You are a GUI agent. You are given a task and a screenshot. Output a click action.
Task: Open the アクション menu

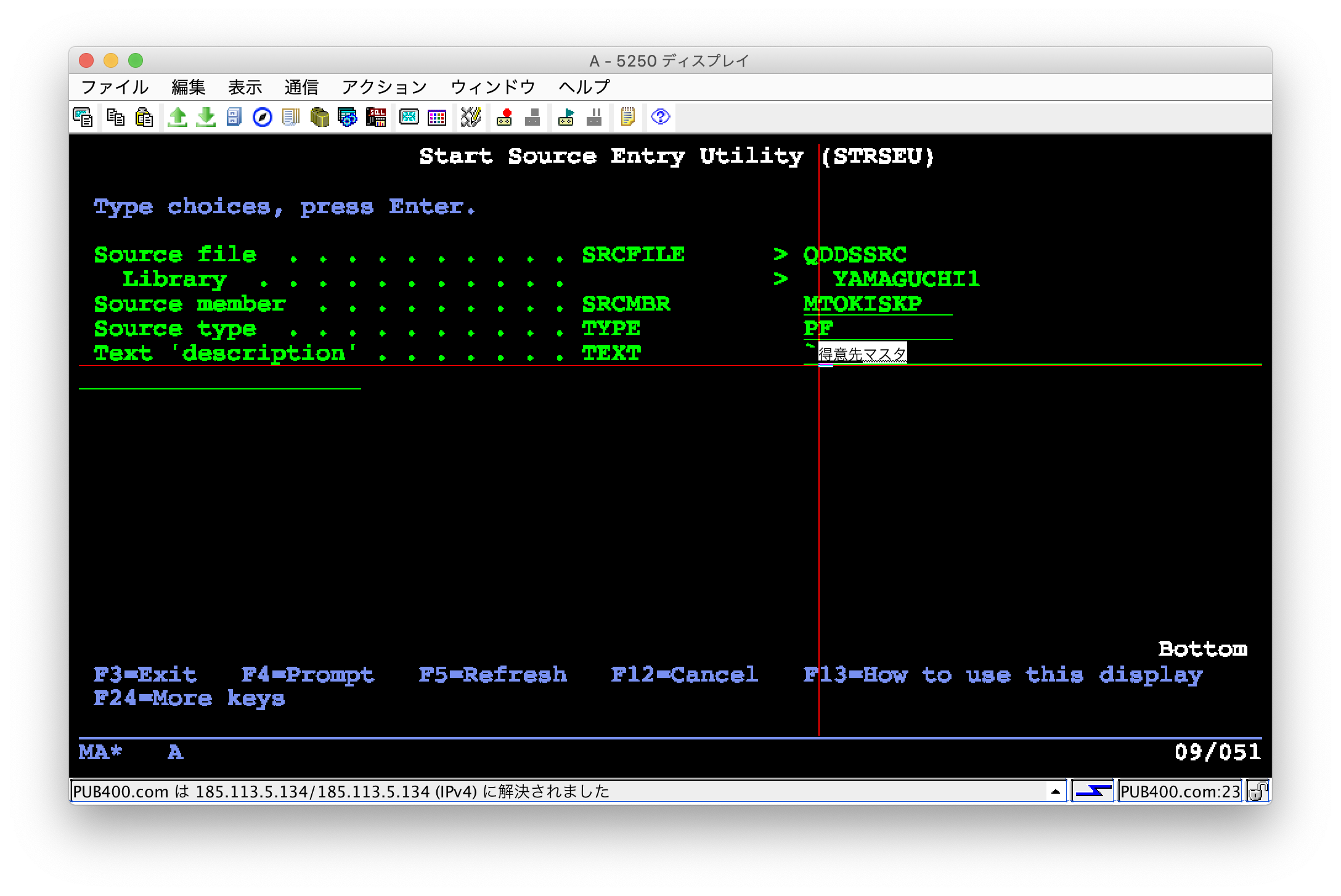coord(385,86)
